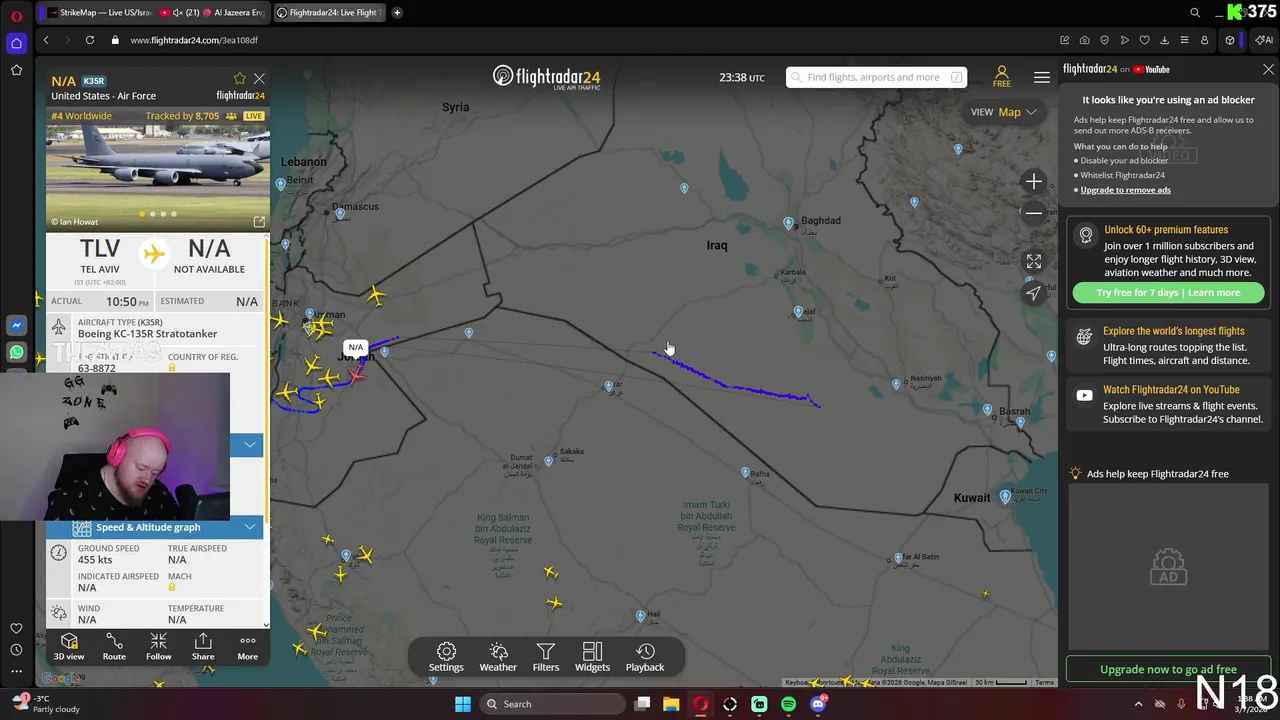This screenshot has height=720, width=1280.
Task: Click the Kuwait City airport pin
Action: (1005, 497)
